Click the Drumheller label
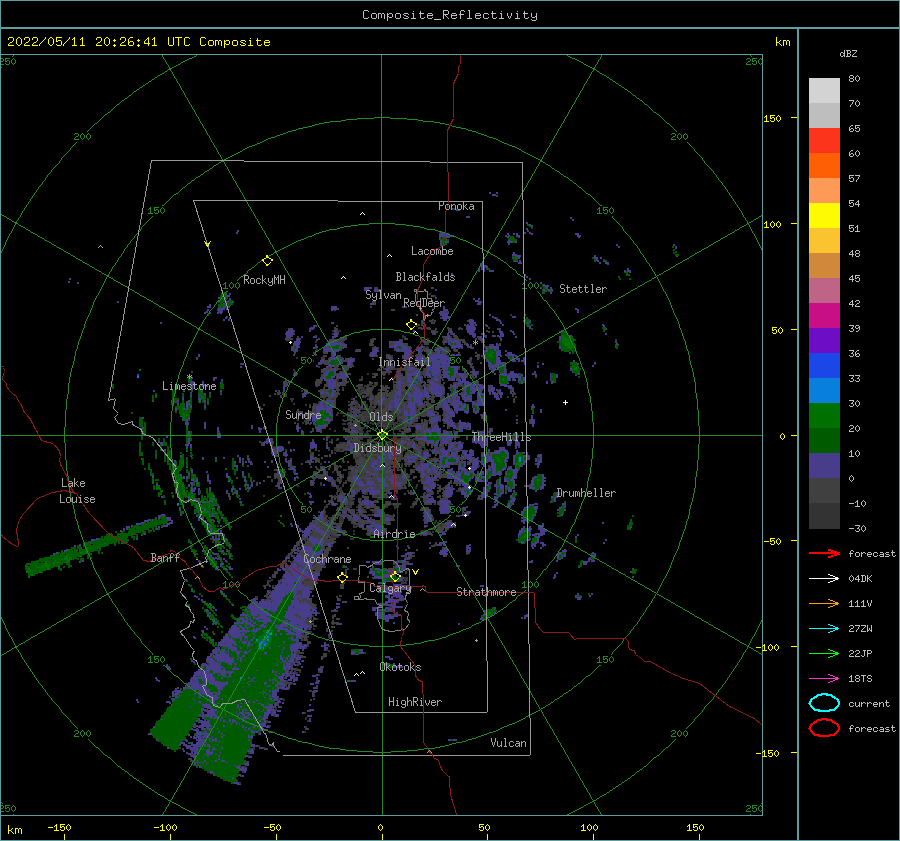Screen dimensions: 900x841 586,493
